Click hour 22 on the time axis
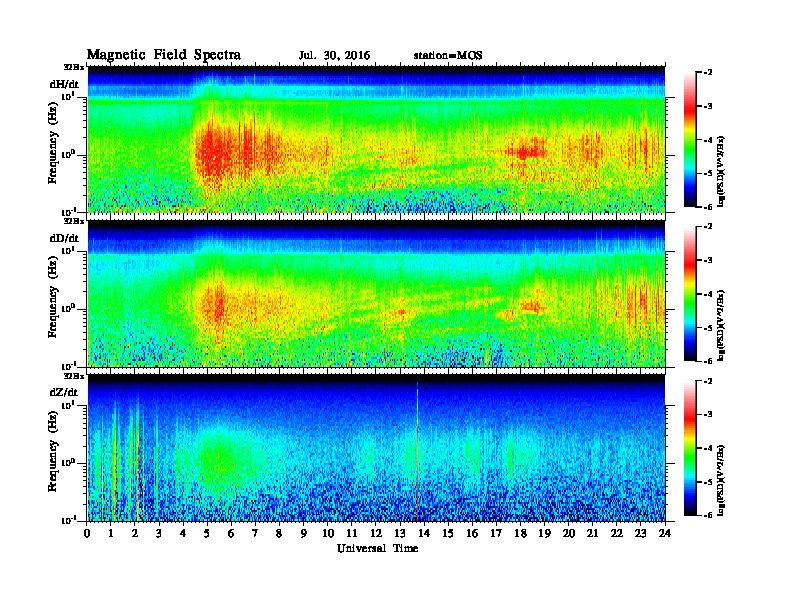792x612 pixels. coord(617,534)
